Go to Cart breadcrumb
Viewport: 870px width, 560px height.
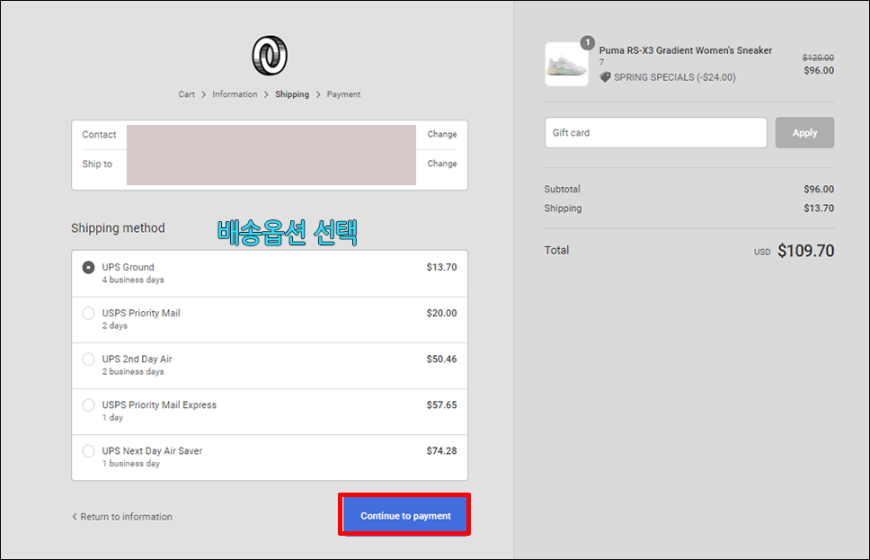(186, 94)
